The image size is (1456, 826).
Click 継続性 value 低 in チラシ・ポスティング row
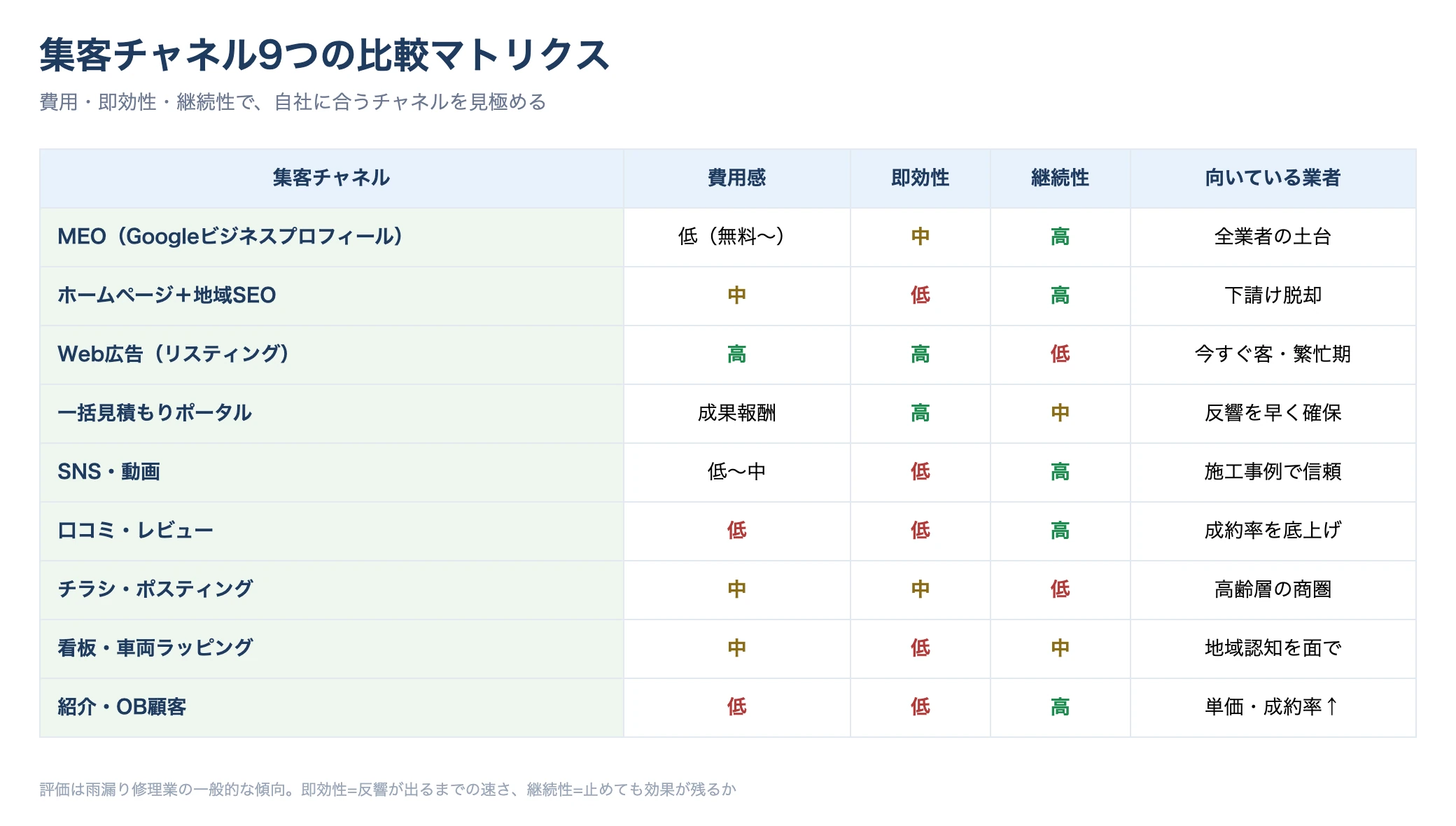pyautogui.click(x=1060, y=589)
